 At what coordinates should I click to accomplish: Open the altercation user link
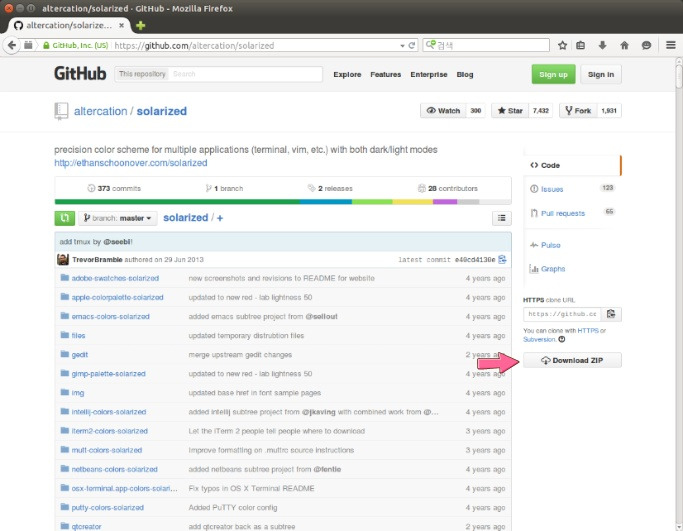point(101,111)
